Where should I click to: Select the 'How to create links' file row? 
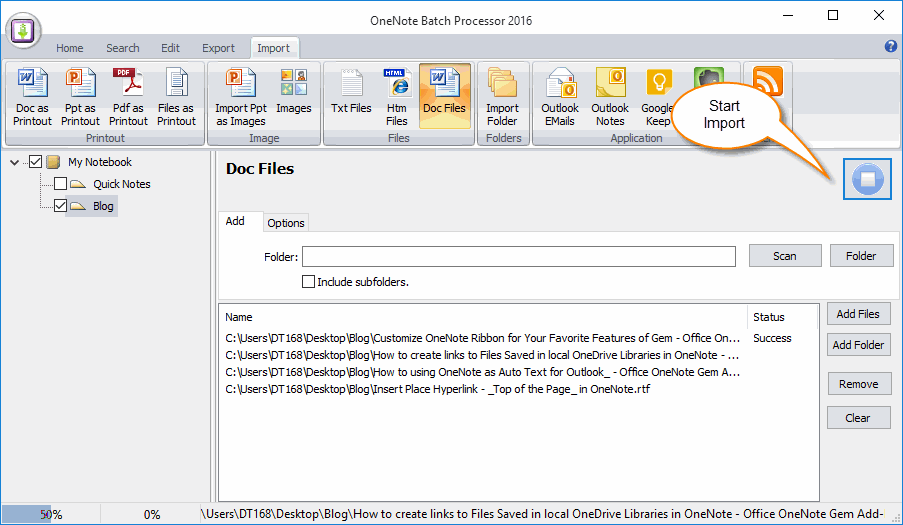518,355
